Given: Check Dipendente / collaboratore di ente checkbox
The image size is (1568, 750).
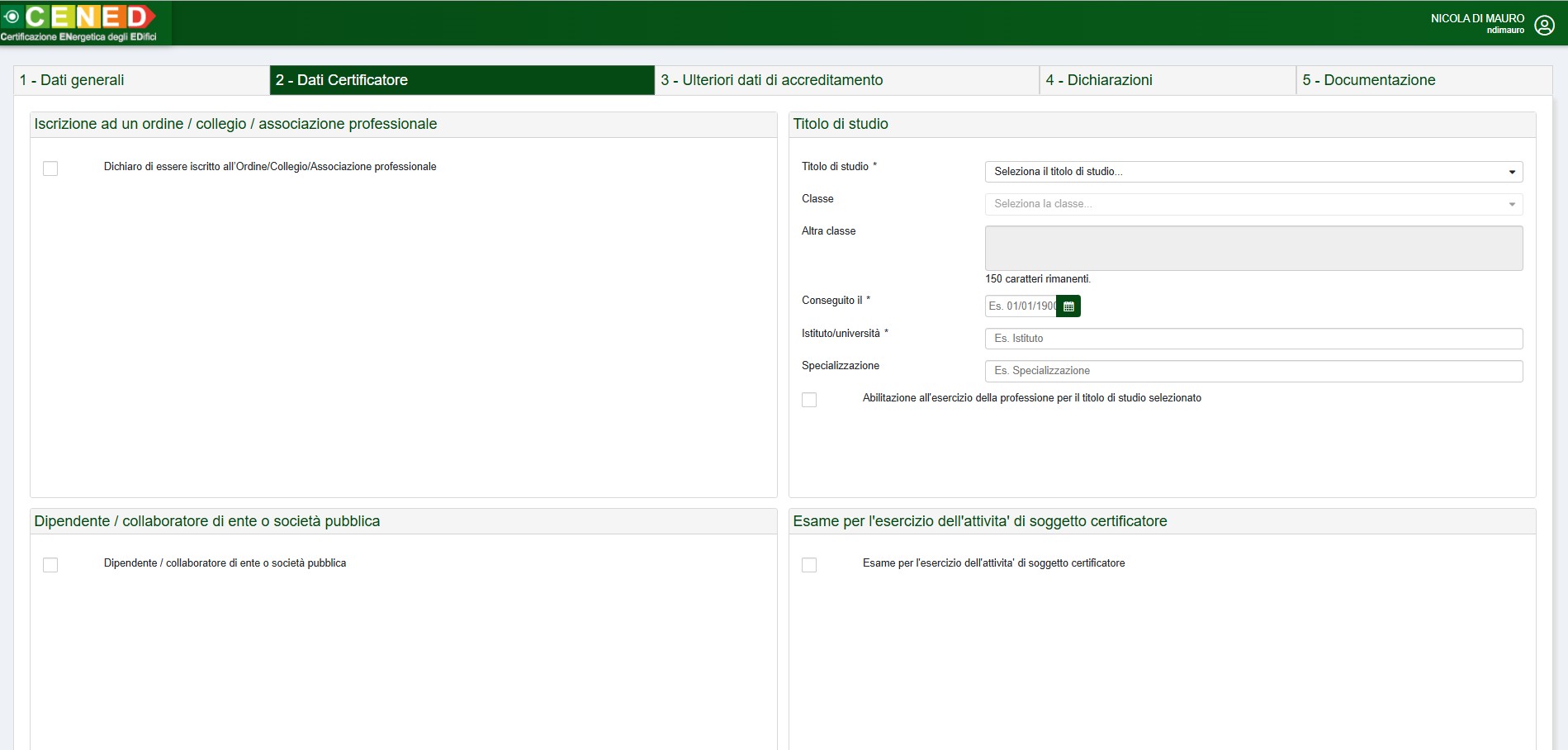Looking at the screenshot, I should (x=50, y=565).
